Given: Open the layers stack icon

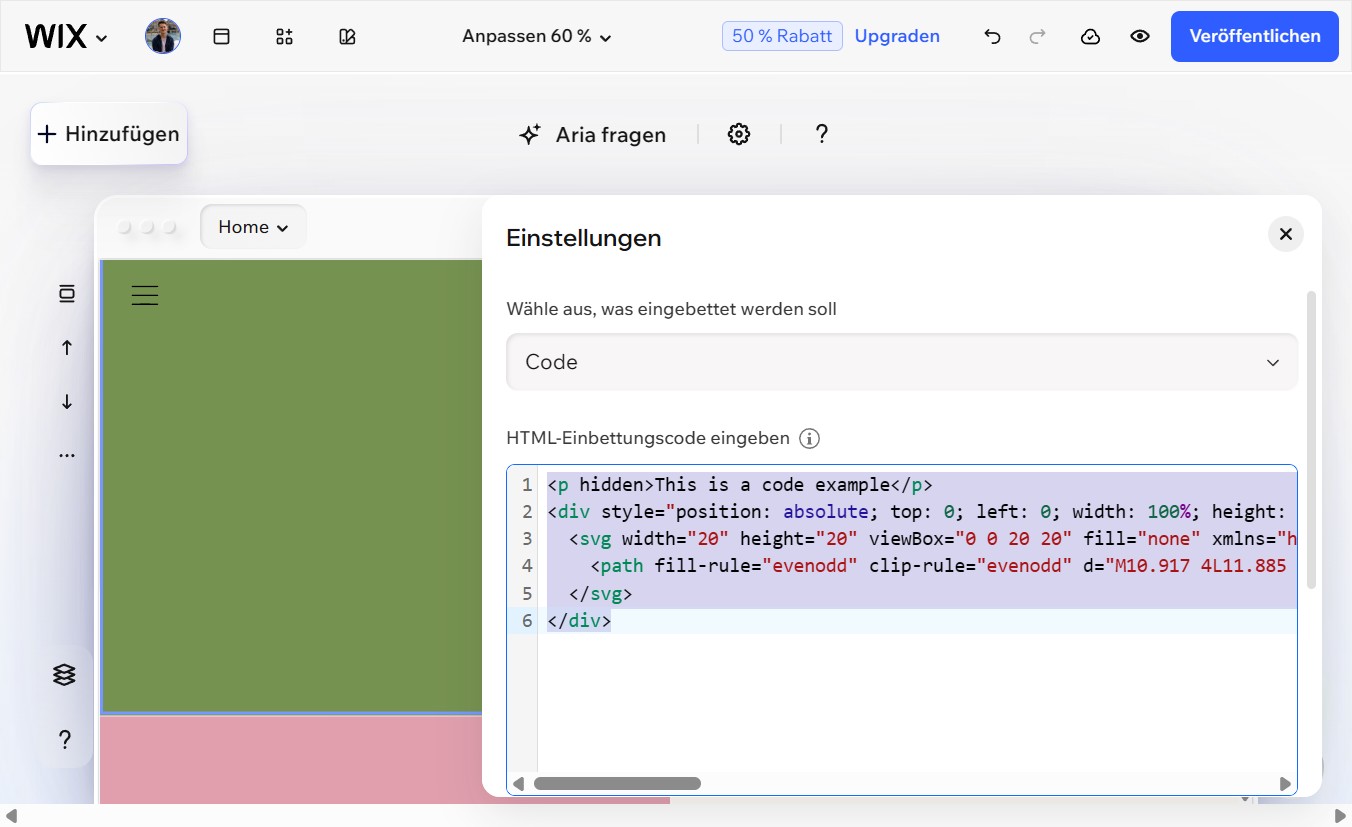Looking at the screenshot, I should pyautogui.click(x=64, y=675).
